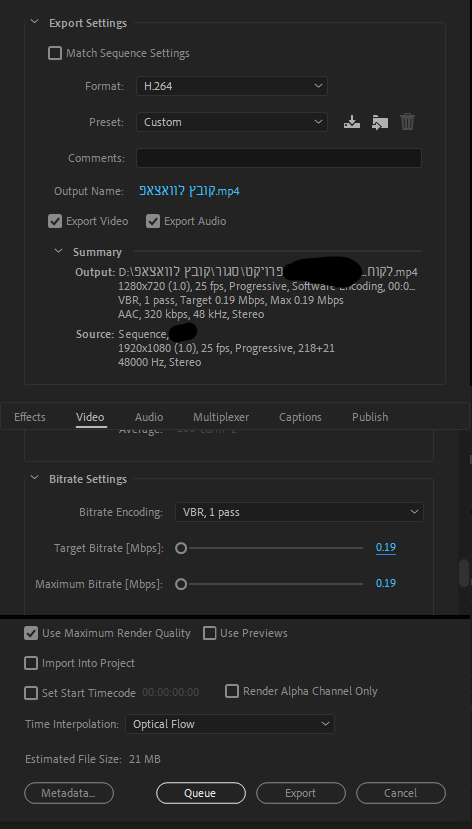Open the Bitrate Encoding dropdown
This screenshot has width=472, height=829.
[x=299, y=512]
